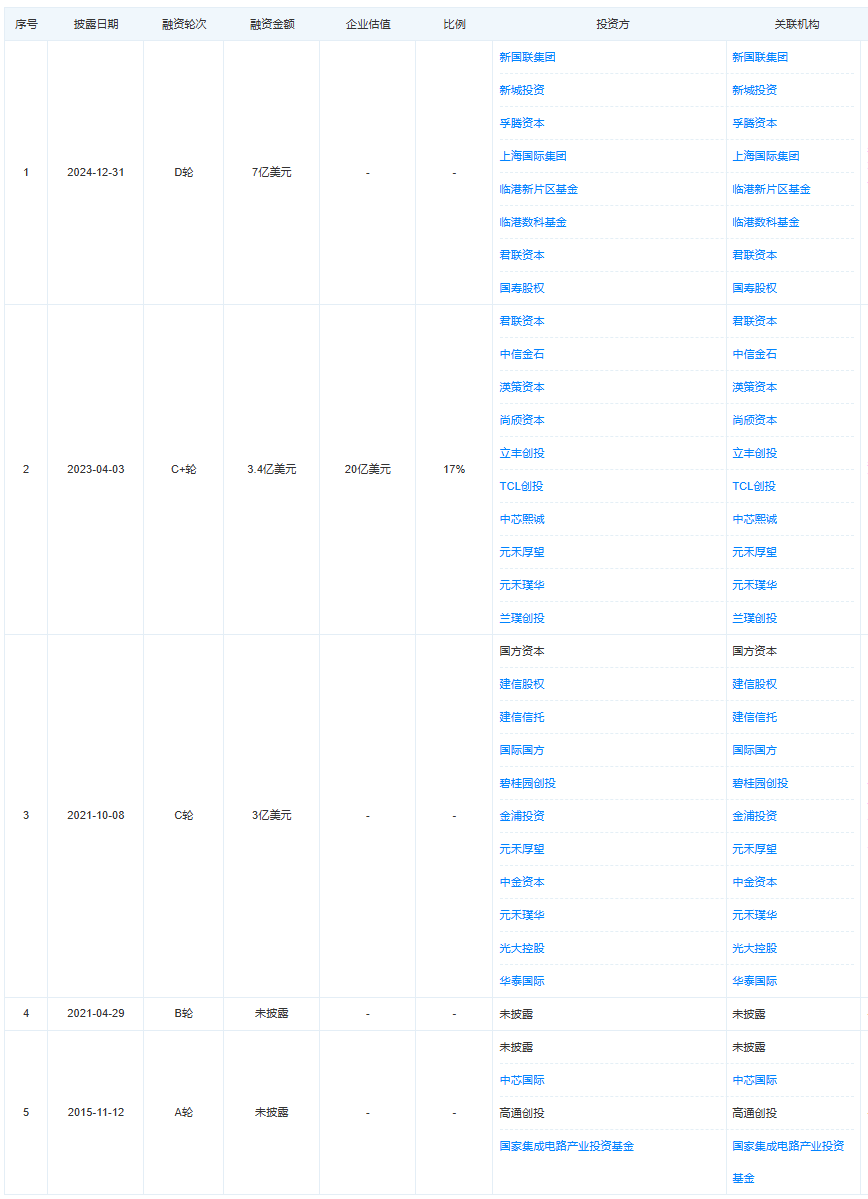868x1199 pixels.
Task: Select 高通创投 text in 关联机构 column
Action: click(x=754, y=1113)
